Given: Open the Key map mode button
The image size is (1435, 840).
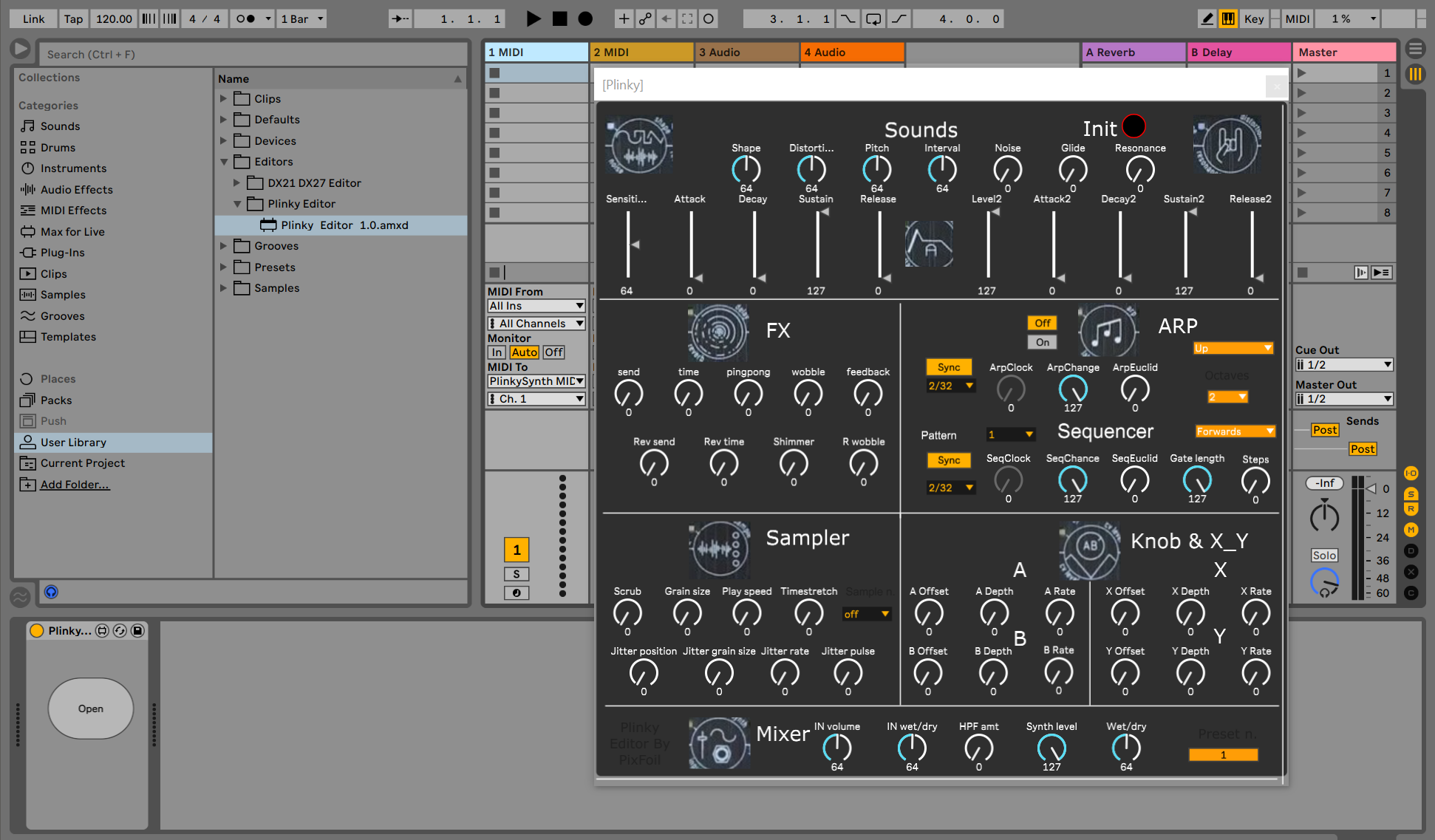Looking at the screenshot, I should click(x=1254, y=18).
